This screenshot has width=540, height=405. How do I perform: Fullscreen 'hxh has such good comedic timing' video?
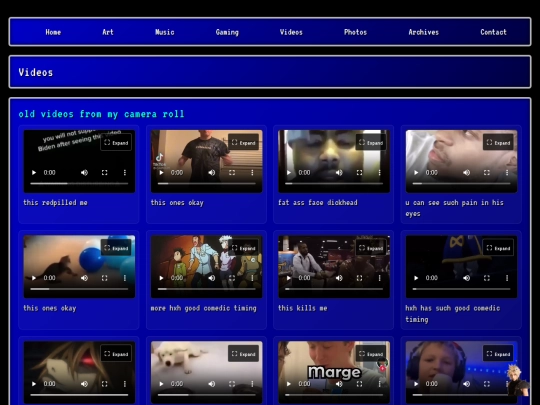point(487,278)
